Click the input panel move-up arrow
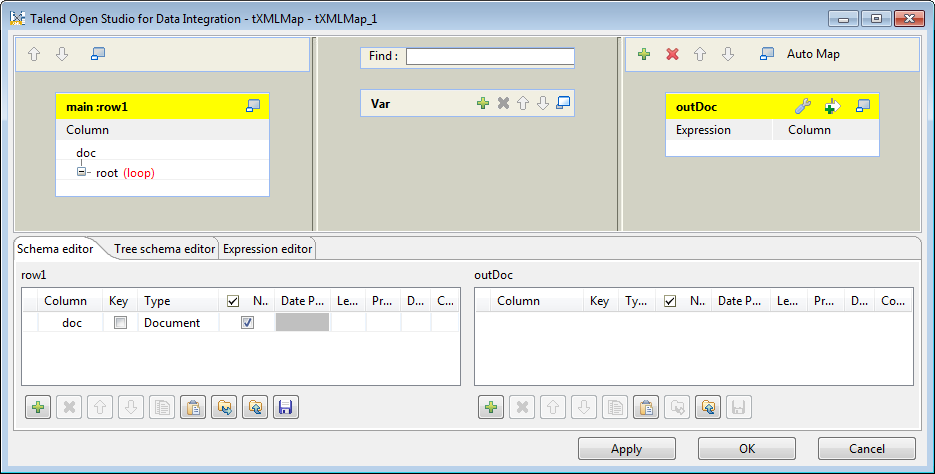Image resolution: width=935 pixels, height=474 pixels. click(34, 54)
